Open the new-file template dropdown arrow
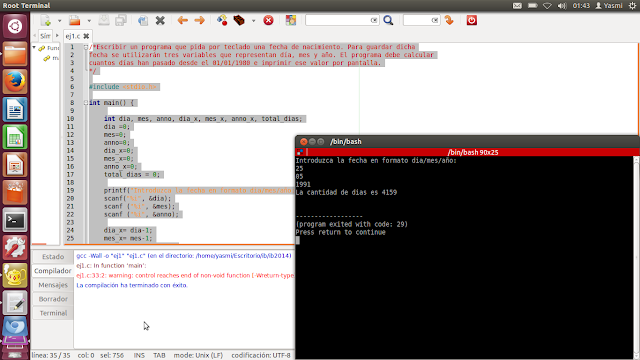 [59, 20]
